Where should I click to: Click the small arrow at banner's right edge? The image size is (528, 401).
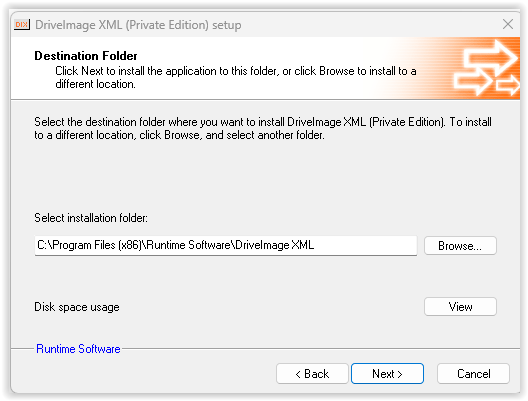click(x=508, y=85)
